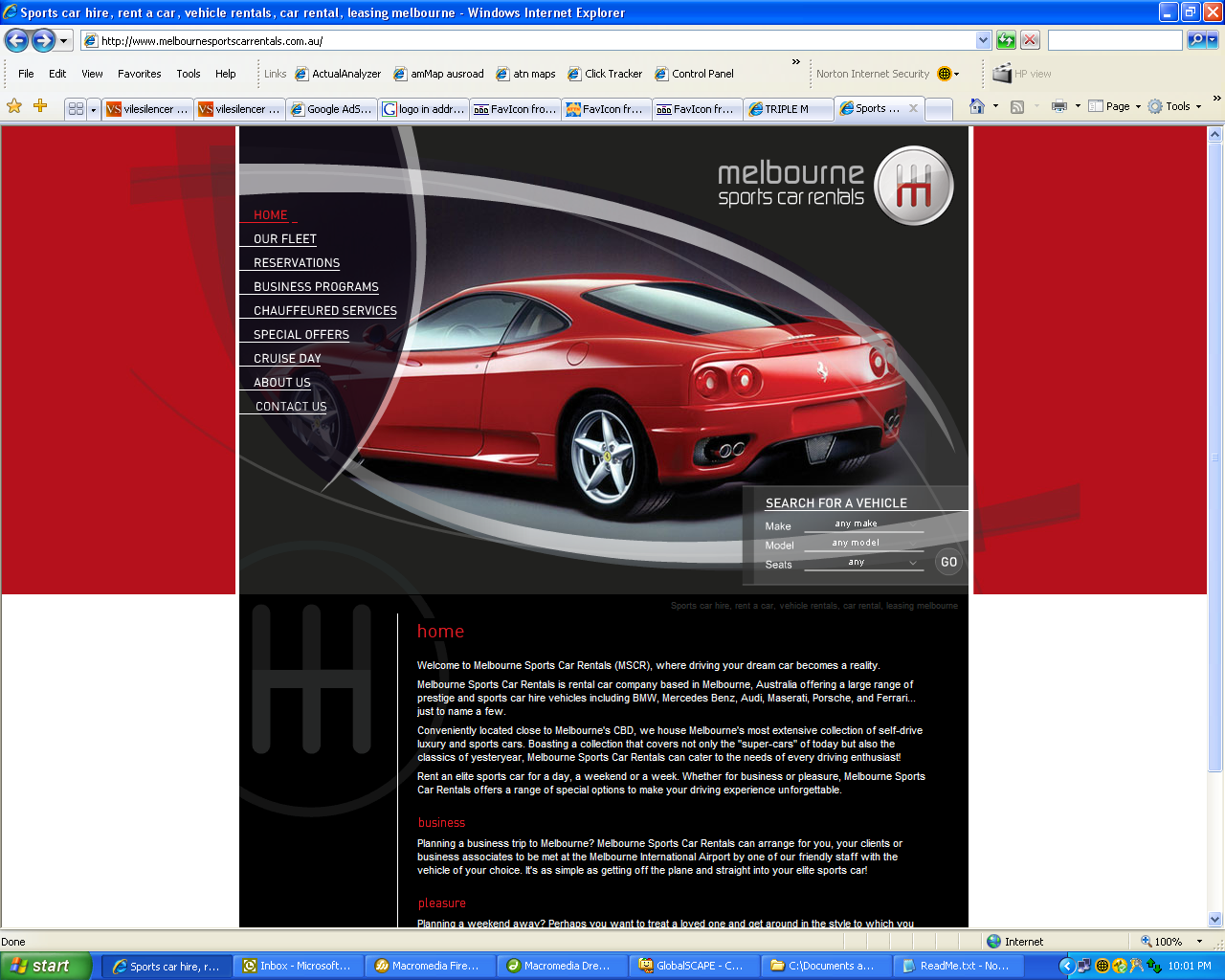Switch to the Google AdS tab
The width and height of the screenshot is (1225, 980).
[x=331, y=109]
